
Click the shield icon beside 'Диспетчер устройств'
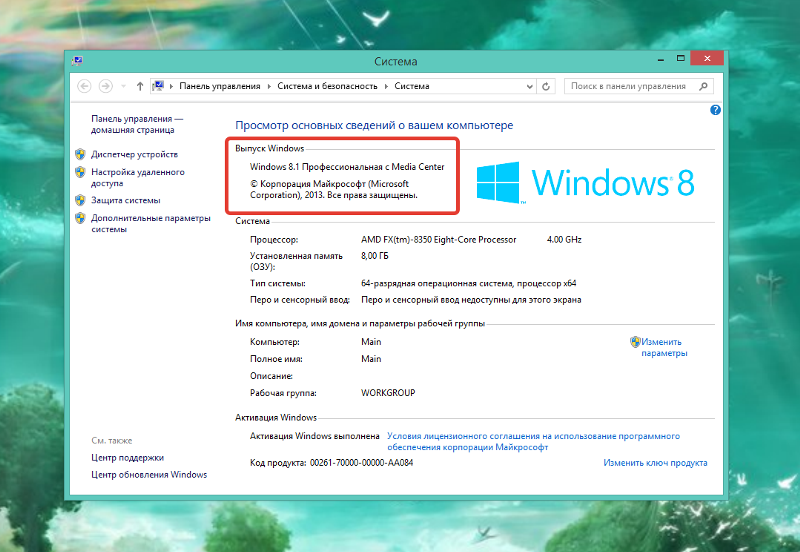[x=80, y=154]
